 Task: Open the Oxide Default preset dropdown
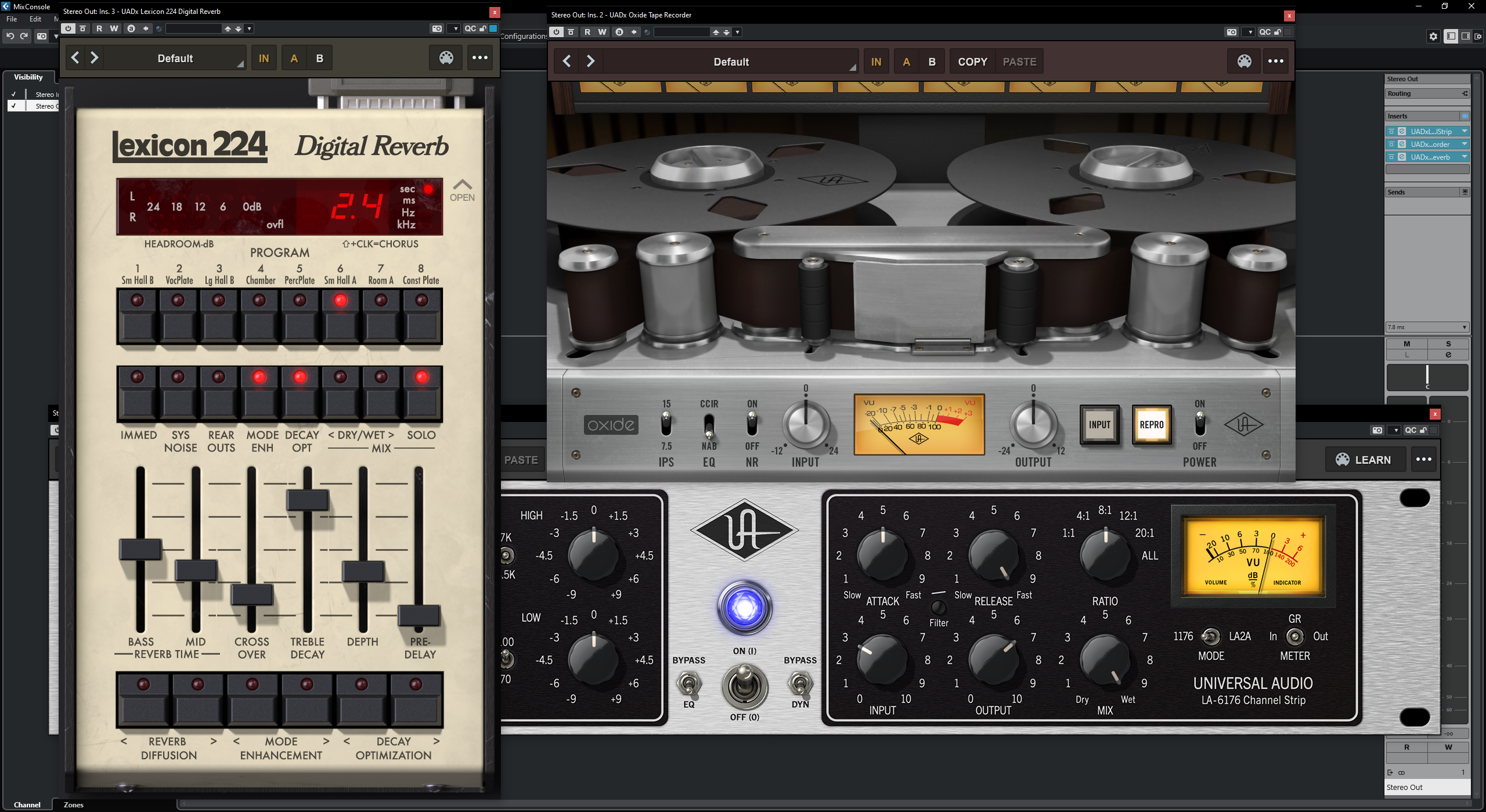coord(730,62)
